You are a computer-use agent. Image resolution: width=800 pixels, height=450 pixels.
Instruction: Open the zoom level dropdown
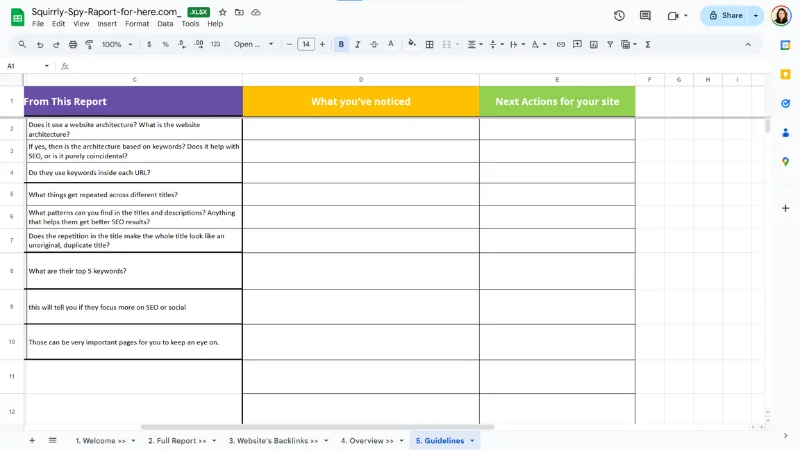[x=116, y=44]
